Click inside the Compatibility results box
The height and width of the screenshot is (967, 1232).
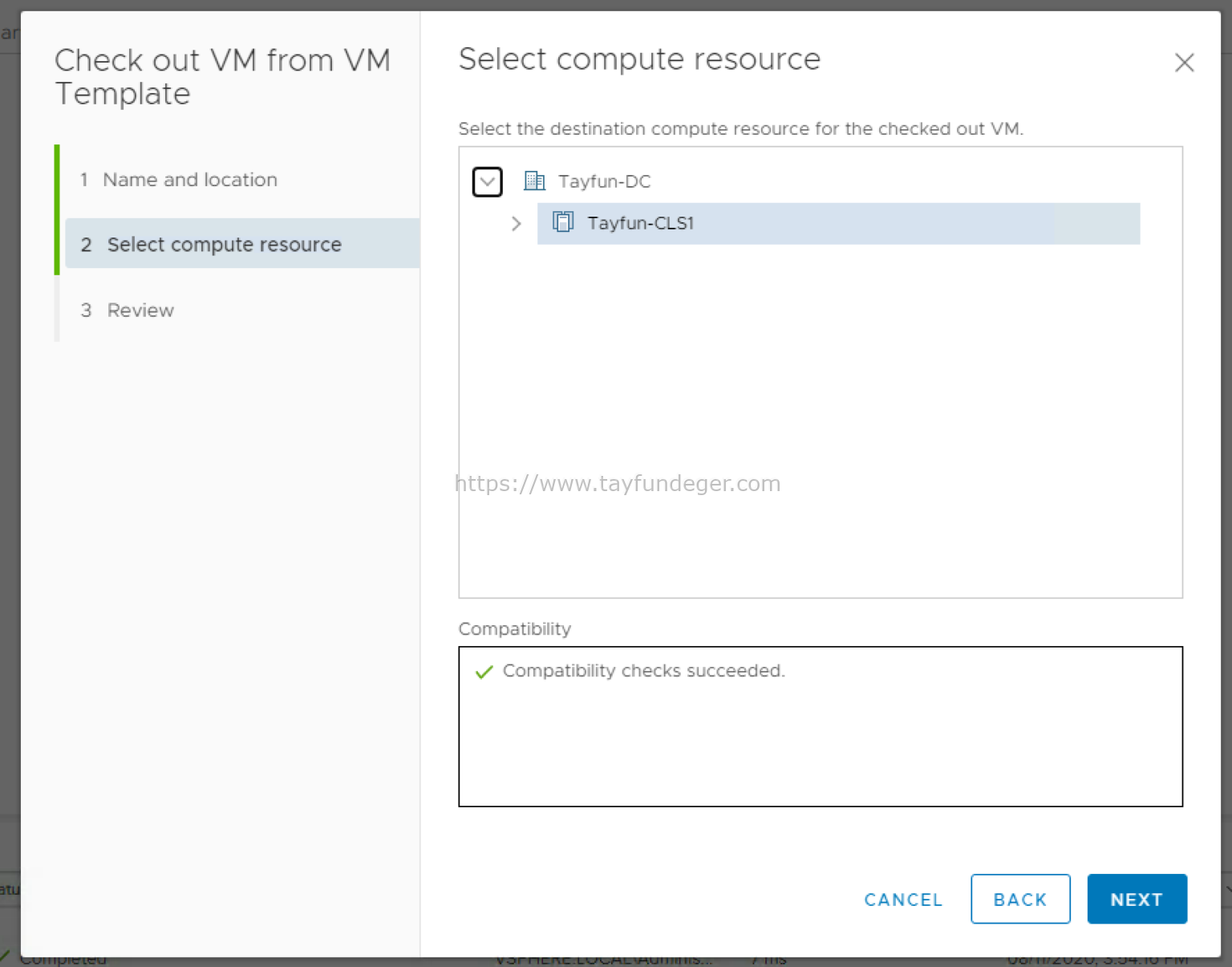click(x=820, y=746)
